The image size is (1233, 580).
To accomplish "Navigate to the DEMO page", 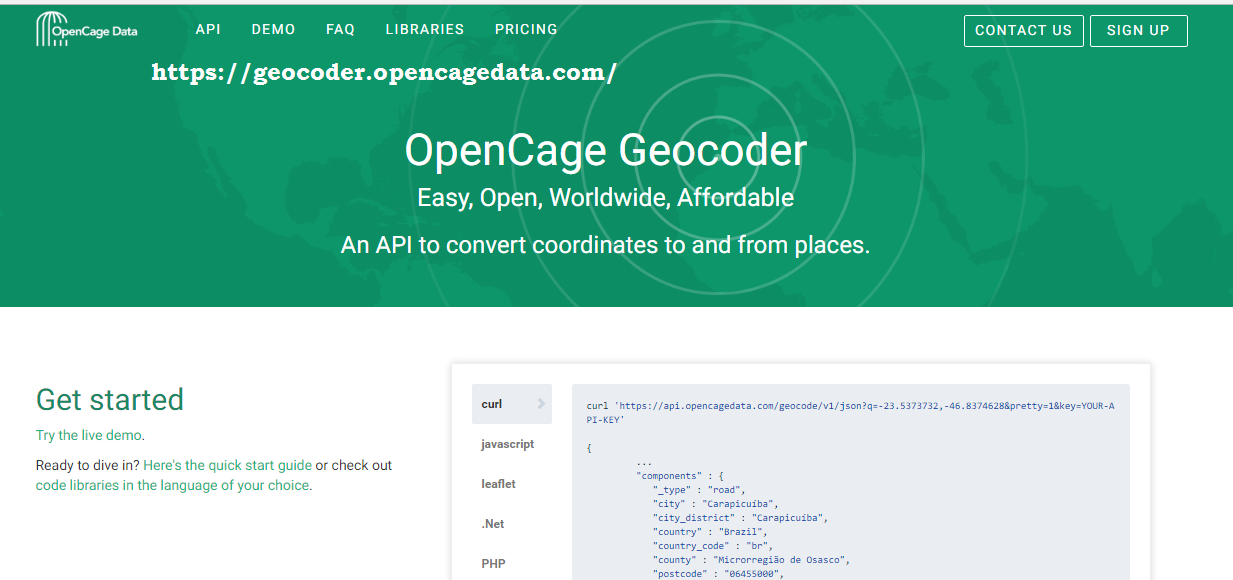I will coord(273,29).
